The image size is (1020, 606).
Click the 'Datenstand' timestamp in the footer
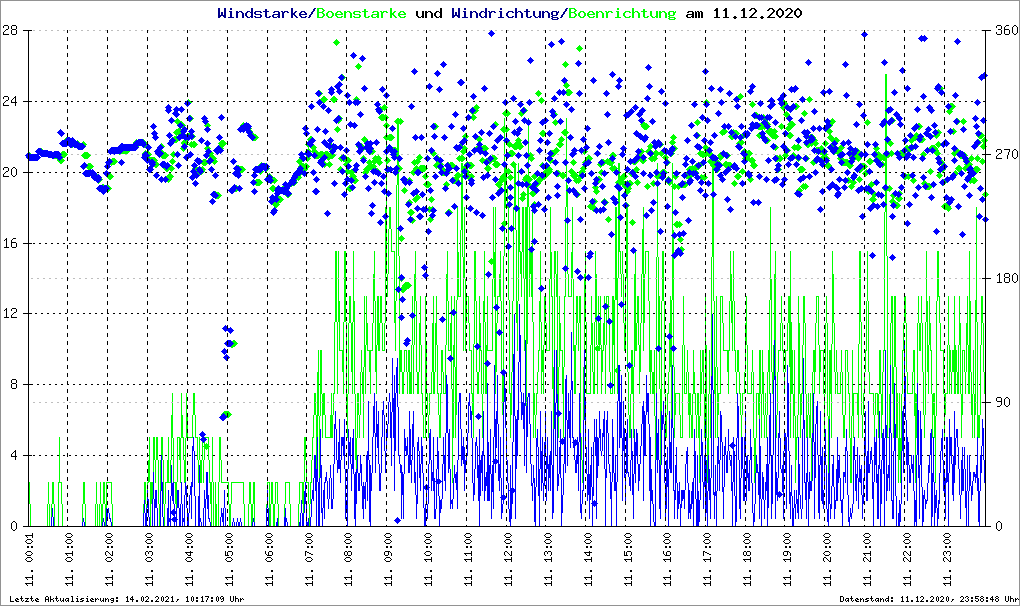(928, 599)
